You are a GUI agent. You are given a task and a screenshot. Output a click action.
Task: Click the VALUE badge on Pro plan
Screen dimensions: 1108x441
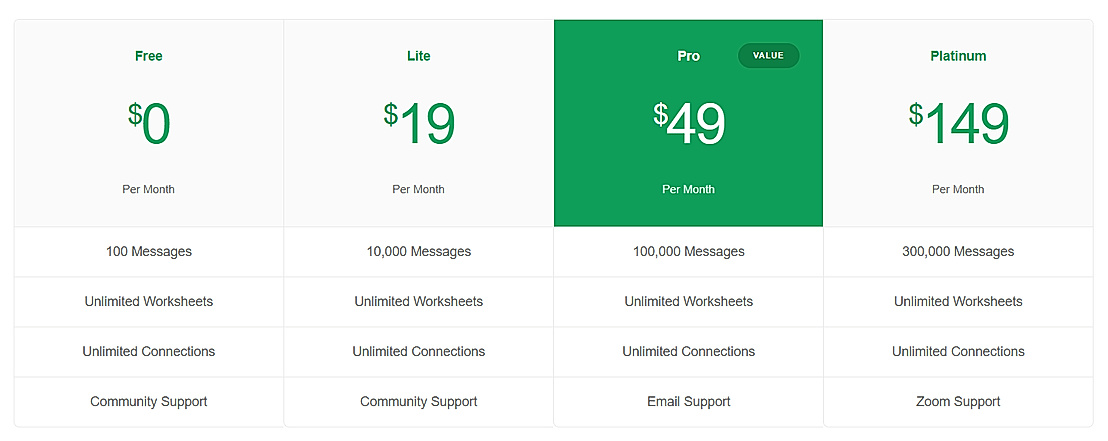pyautogui.click(x=768, y=56)
